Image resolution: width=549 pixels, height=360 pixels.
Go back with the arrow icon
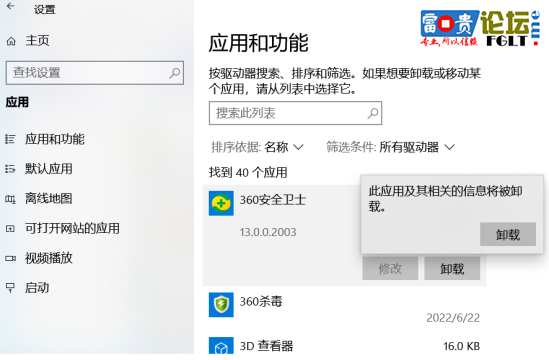11,6
